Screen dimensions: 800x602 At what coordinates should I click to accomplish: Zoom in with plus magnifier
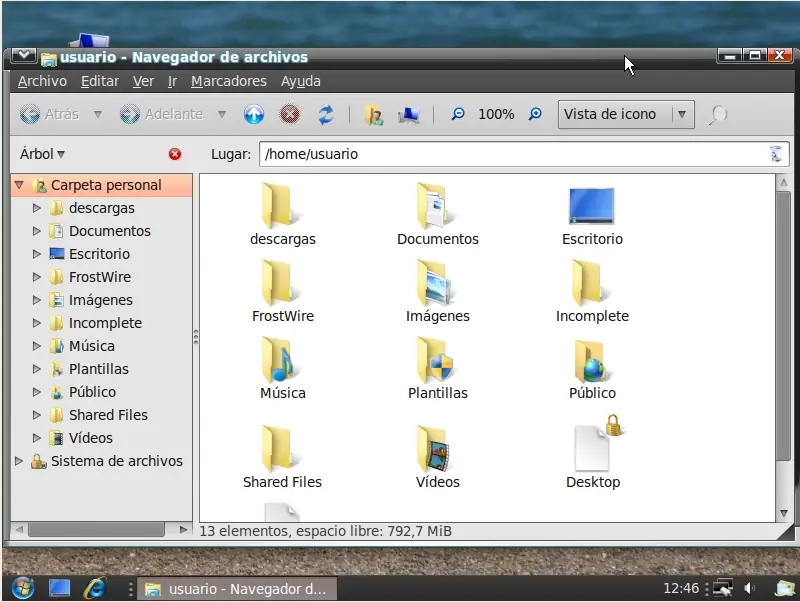tap(535, 114)
